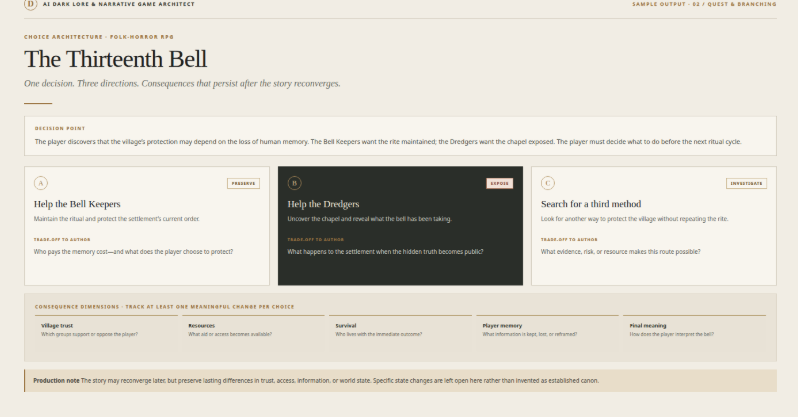Select the Help the Dredgers card title
798x417 pixels.
(x=323, y=204)
